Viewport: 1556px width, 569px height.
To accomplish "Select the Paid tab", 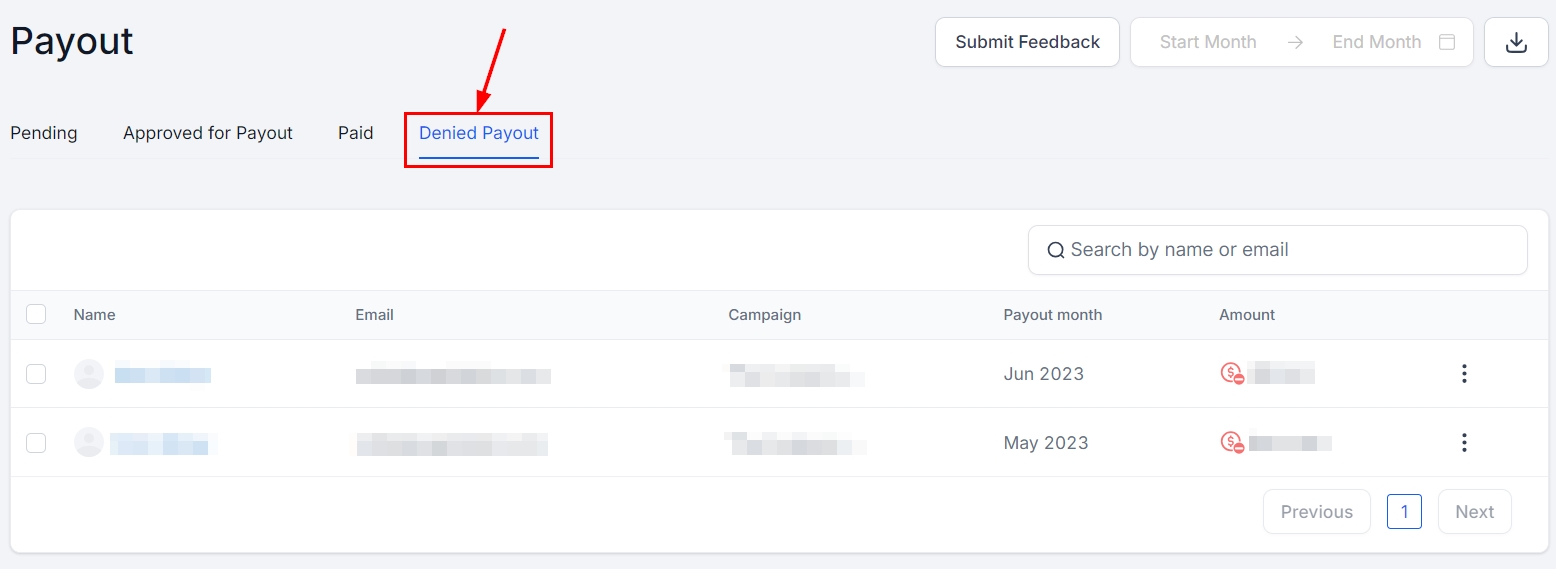I will [356, 133].
